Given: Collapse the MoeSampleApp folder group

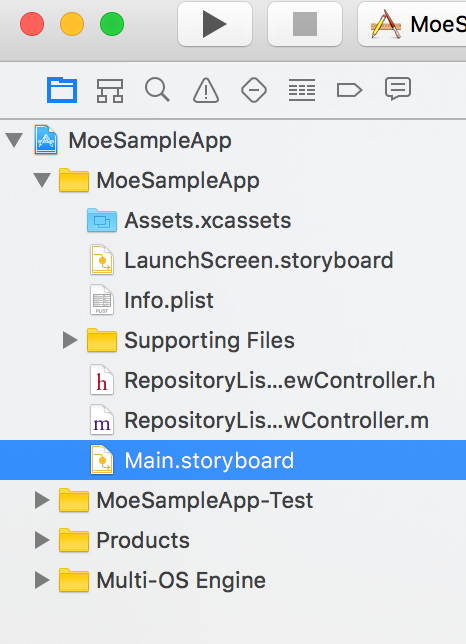Looking at the screenshot, I should tap(42, 180).
